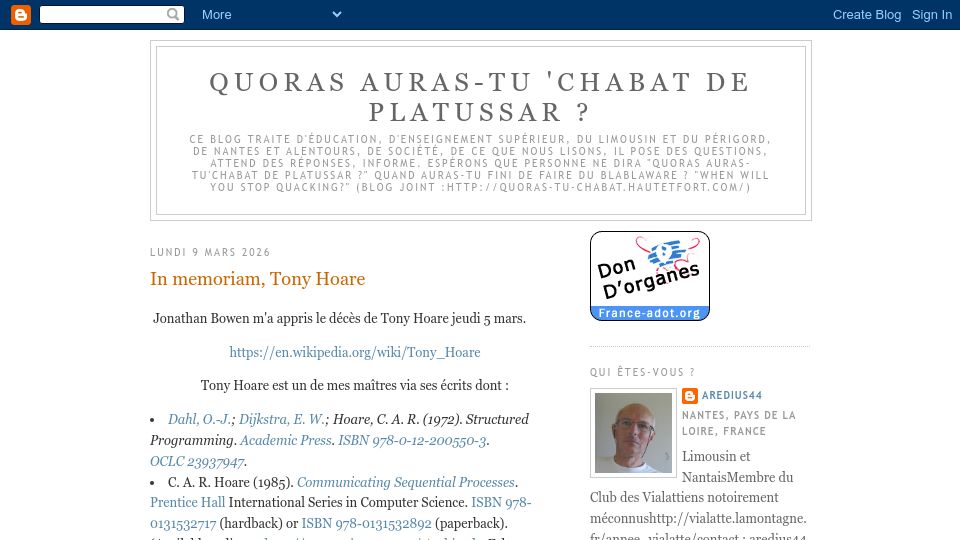This screenshot has width=960, height=540.
Task: Open blog title Quoras auras-tu 'chabat de Platussar
Action: 480,97
